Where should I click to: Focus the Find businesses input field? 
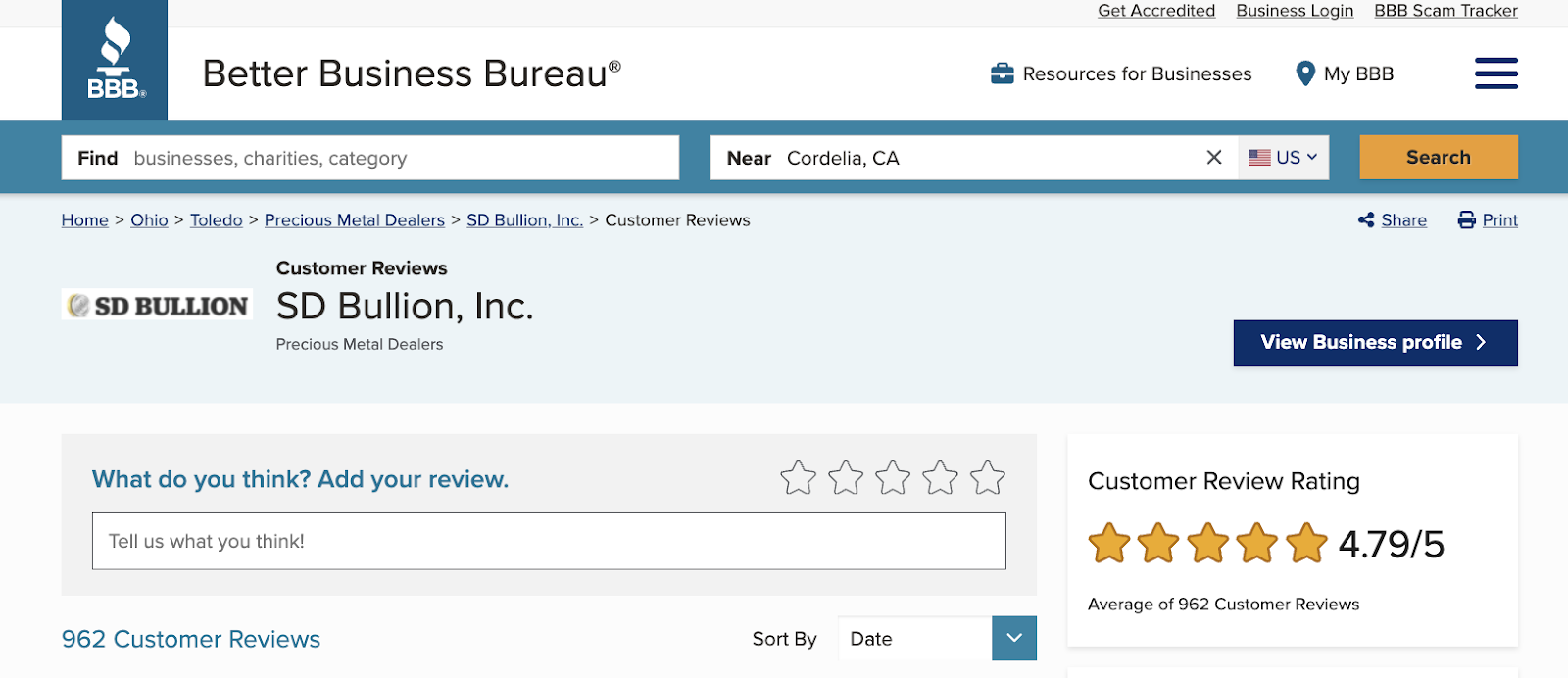(370, 158)
